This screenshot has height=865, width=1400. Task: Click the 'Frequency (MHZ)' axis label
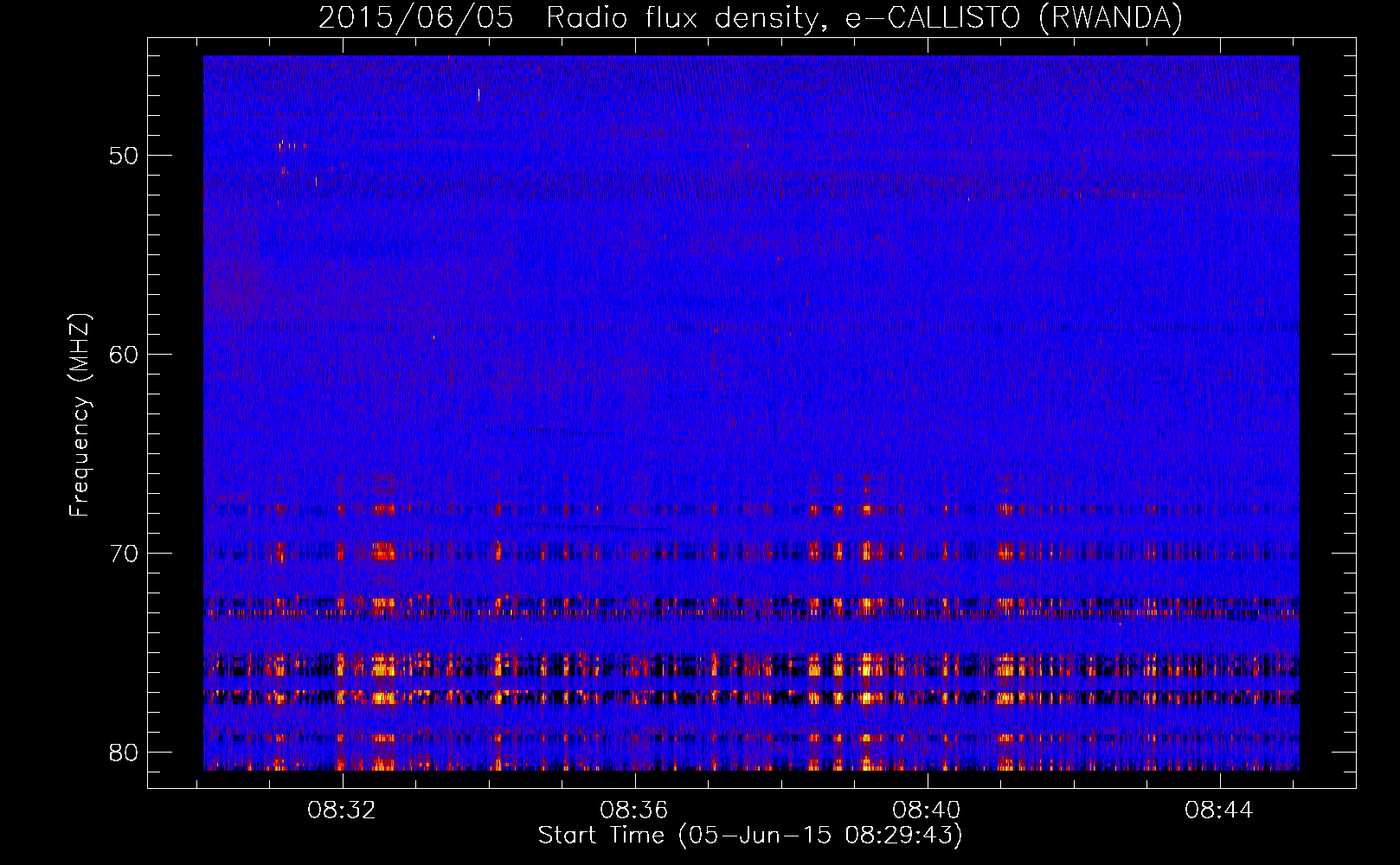pos(80,415)
